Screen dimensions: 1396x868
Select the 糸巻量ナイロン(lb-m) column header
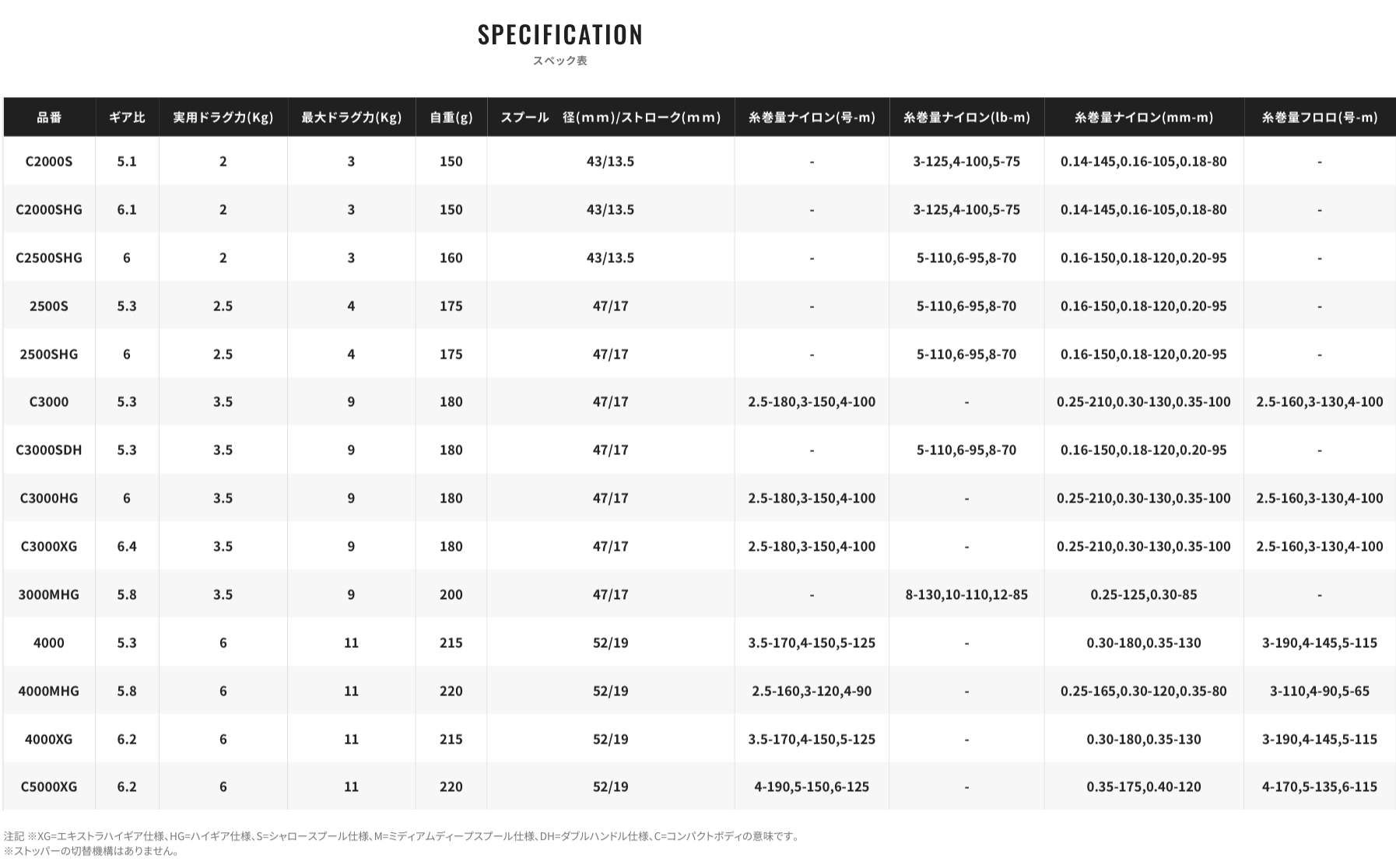(x=966, y=117)
